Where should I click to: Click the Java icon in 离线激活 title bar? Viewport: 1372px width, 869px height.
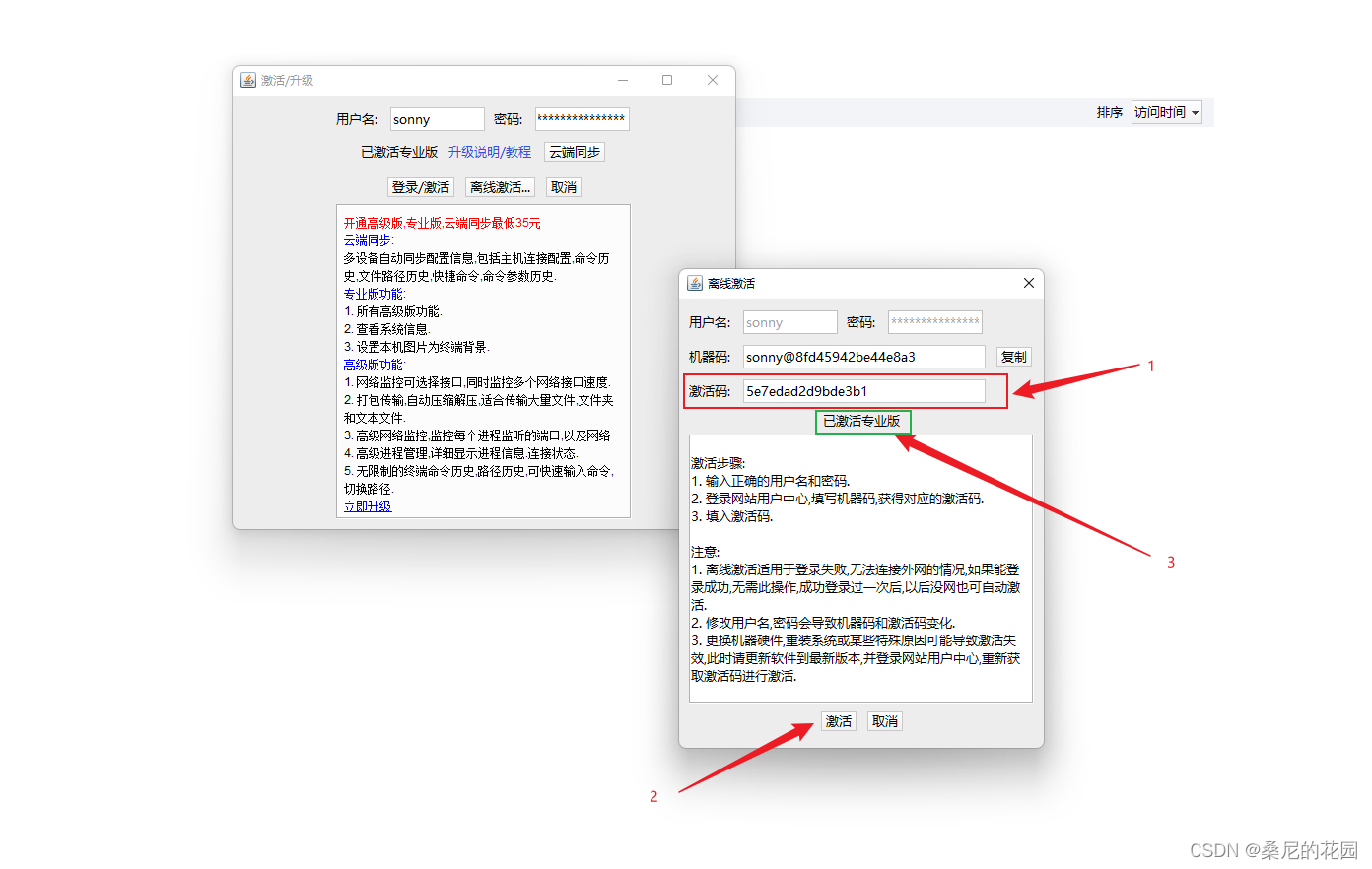pos(695,283)
